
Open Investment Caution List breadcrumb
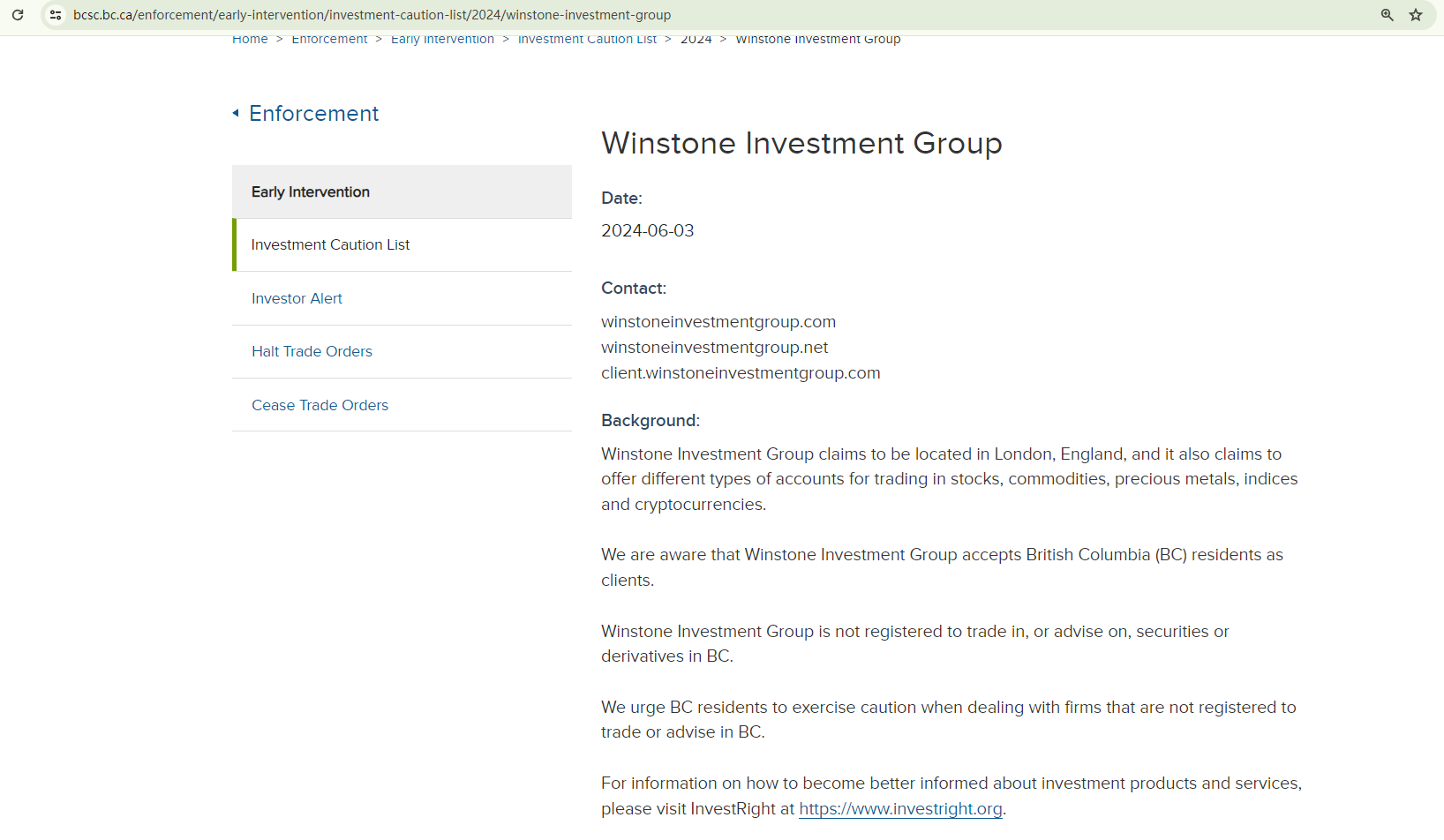(x=587, y=40)
